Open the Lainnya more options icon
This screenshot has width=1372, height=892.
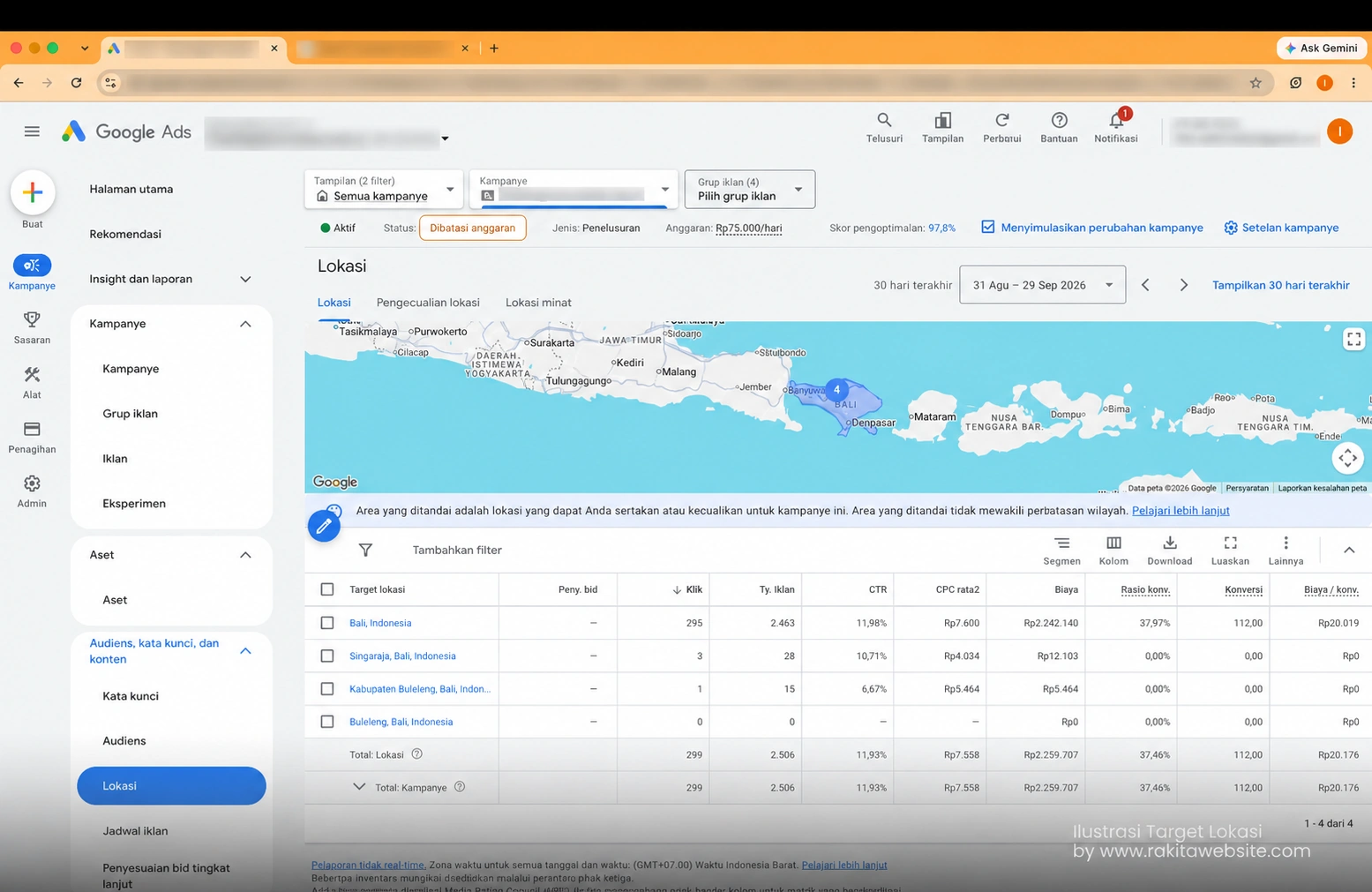(1286, 543)
